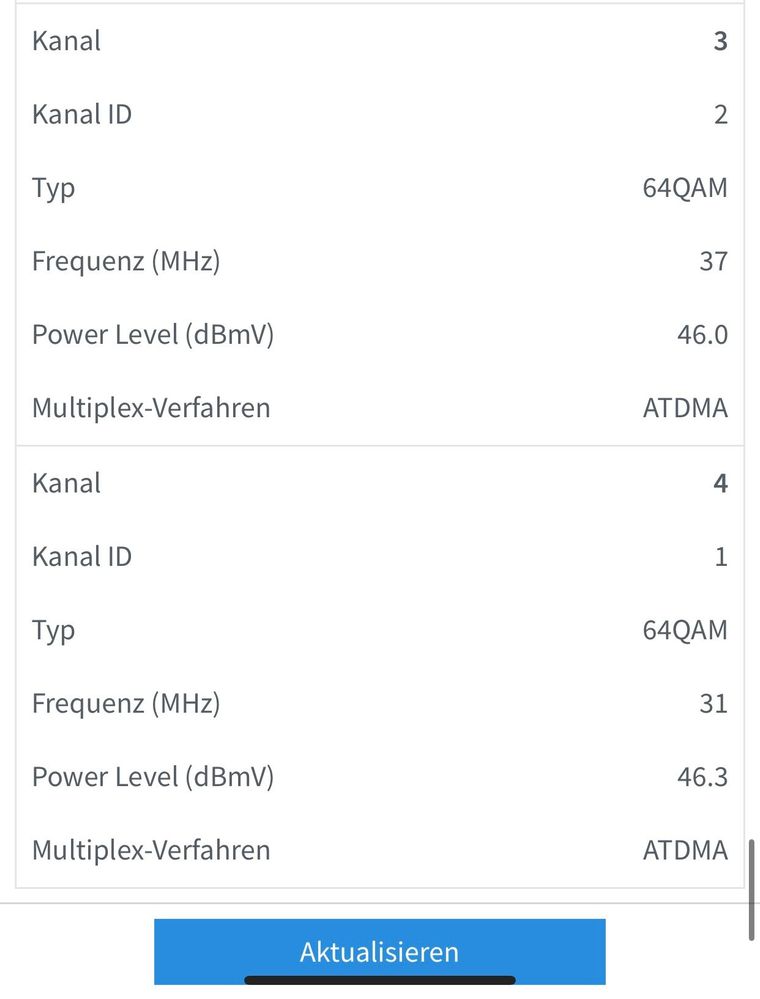
Task: Click the vertical scrollbar thumb on the right edge
Action: point(751,890)
